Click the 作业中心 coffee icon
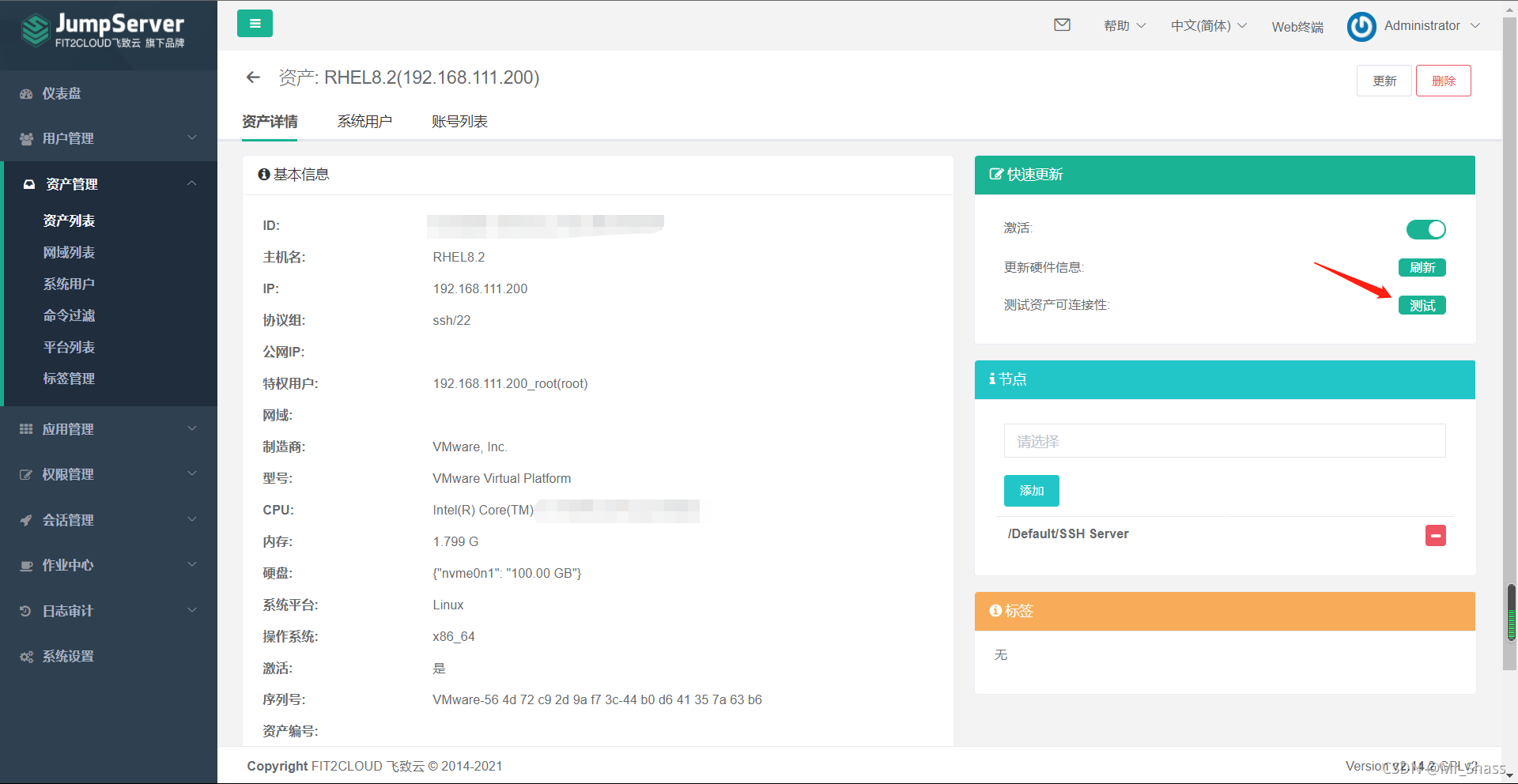 point(26,565)
